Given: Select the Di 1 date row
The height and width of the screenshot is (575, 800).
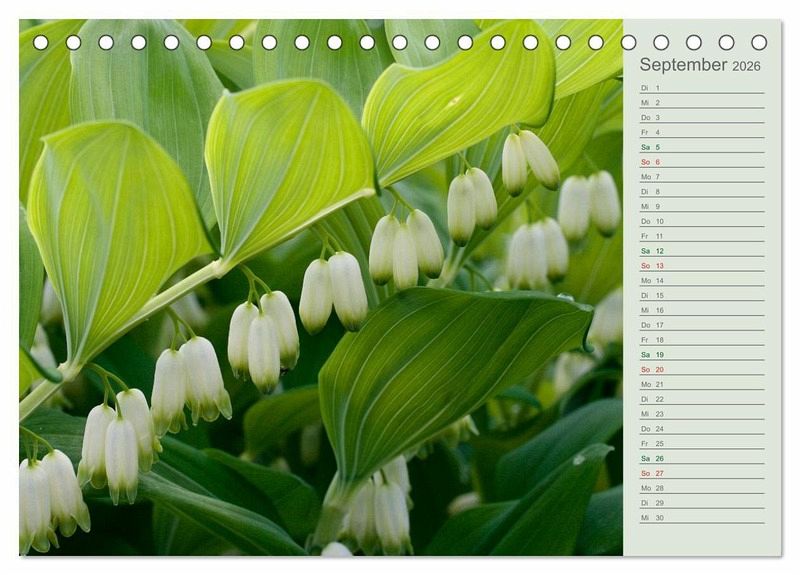Looking at the screenshot, I should [x=701, y=88].
